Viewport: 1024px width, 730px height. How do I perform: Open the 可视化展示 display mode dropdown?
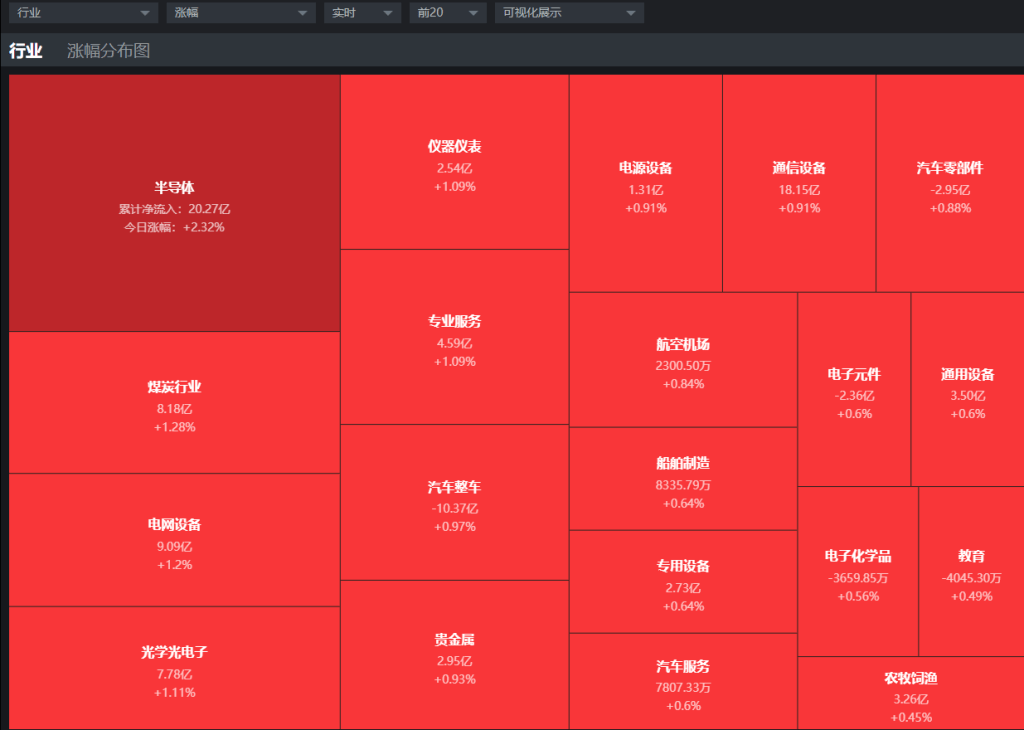pos(568,13)
